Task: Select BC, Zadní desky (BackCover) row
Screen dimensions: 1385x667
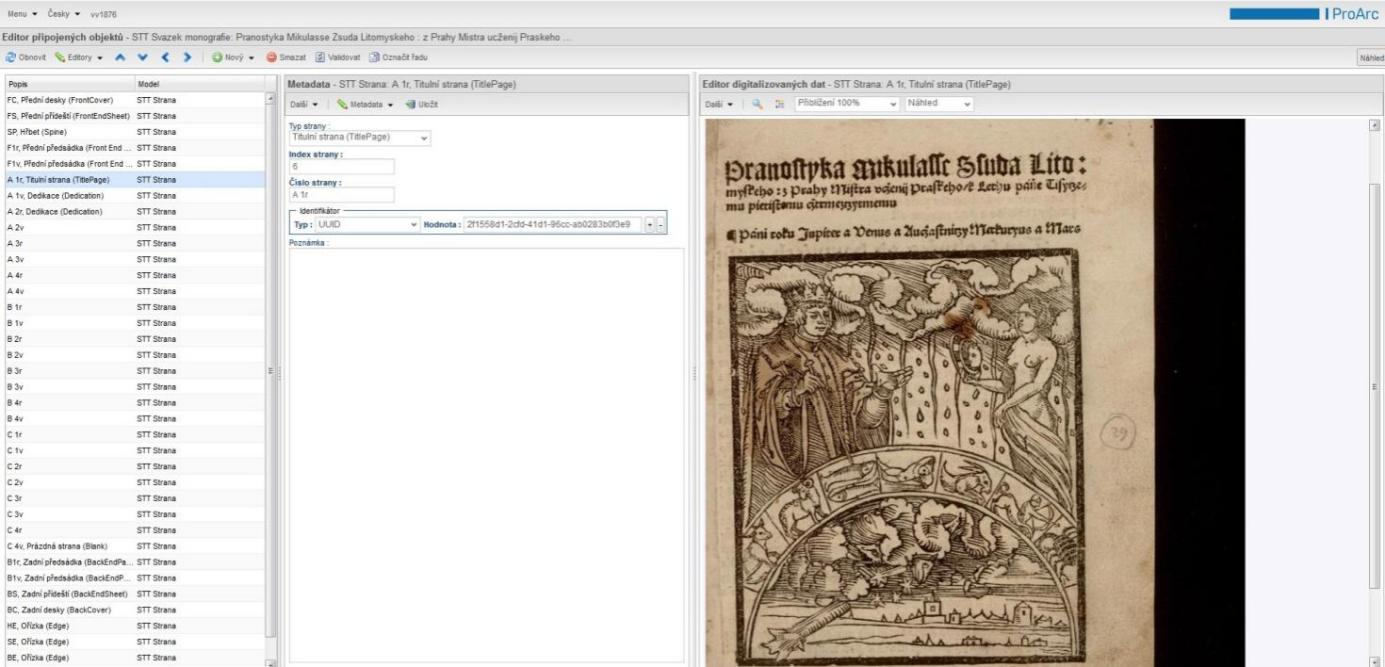Action: coord(134,610)
